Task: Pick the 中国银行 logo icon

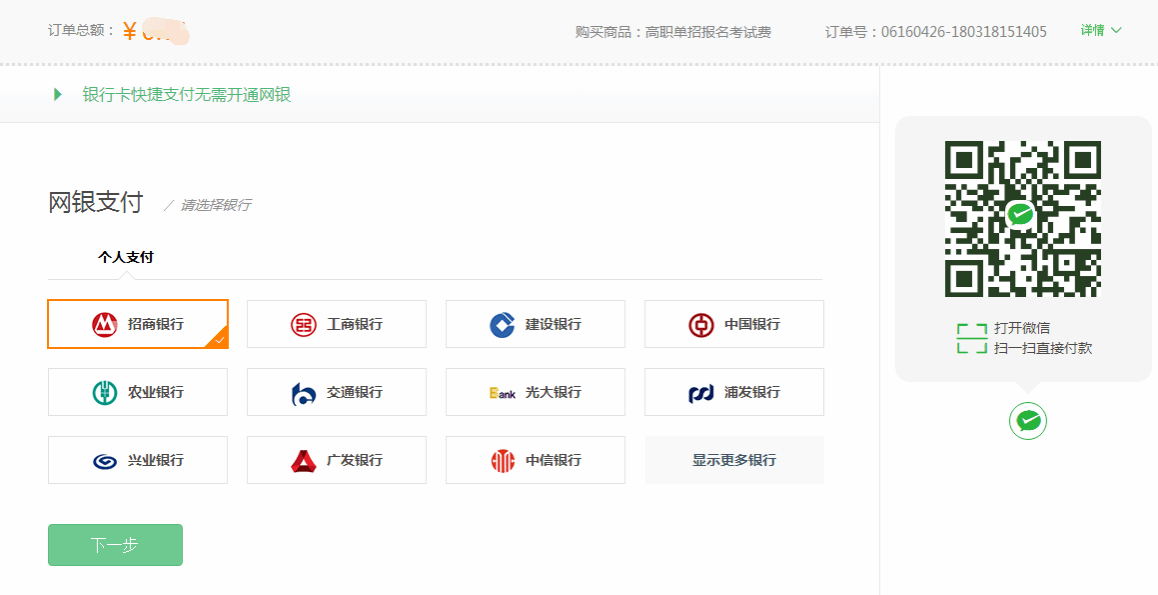Action: 701,325
